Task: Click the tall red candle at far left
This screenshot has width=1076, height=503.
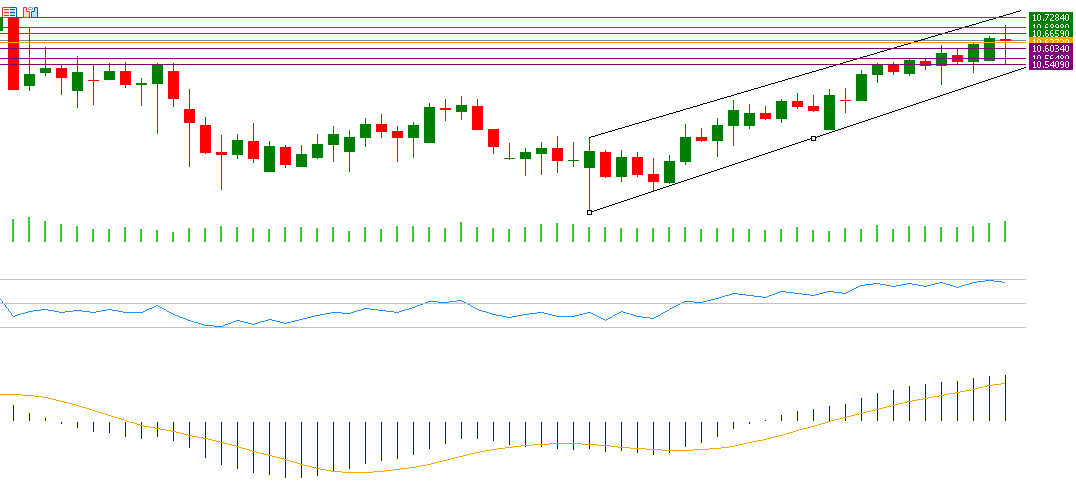Action: point(13,55)
